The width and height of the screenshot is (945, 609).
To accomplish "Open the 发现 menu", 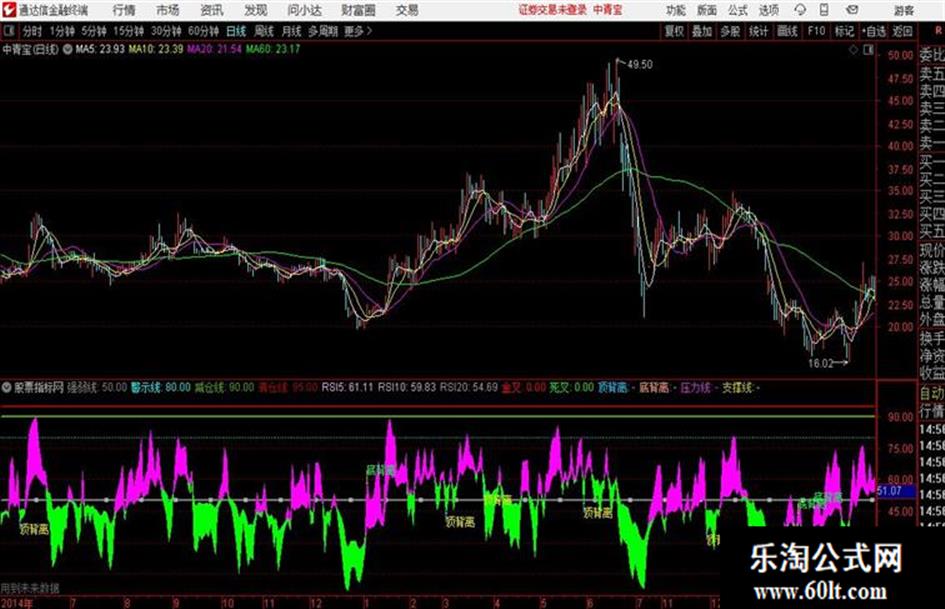I will coord(256,10).
